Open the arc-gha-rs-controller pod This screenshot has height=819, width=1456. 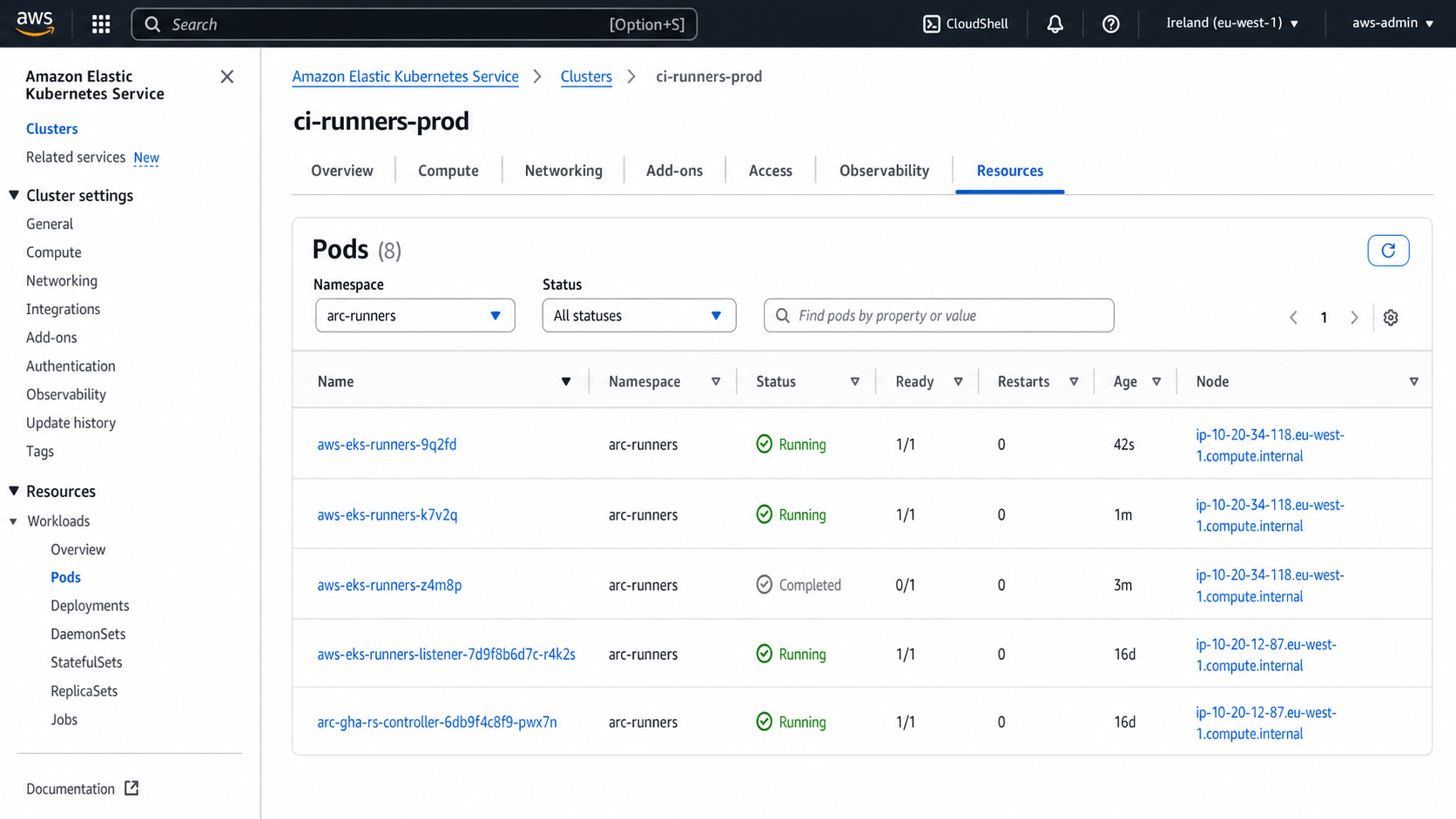[x=437, y=722]
